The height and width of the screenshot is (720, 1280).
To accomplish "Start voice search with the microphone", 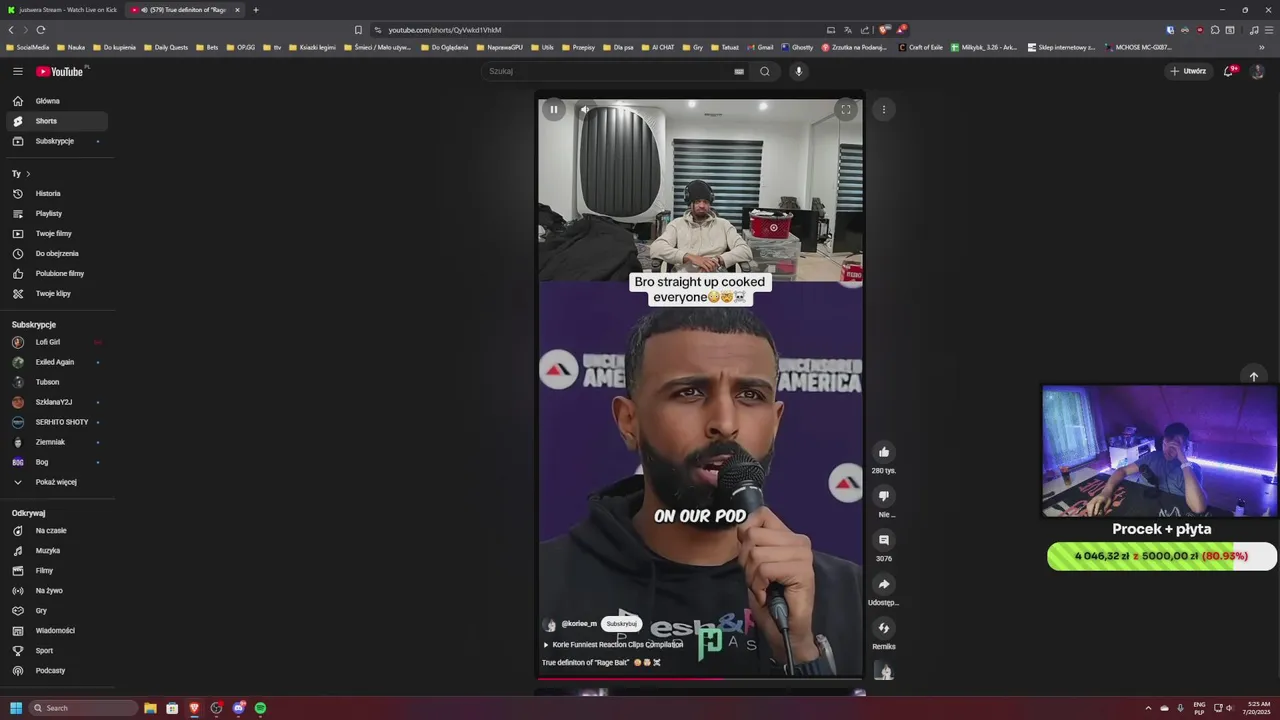I will (798, 71).
